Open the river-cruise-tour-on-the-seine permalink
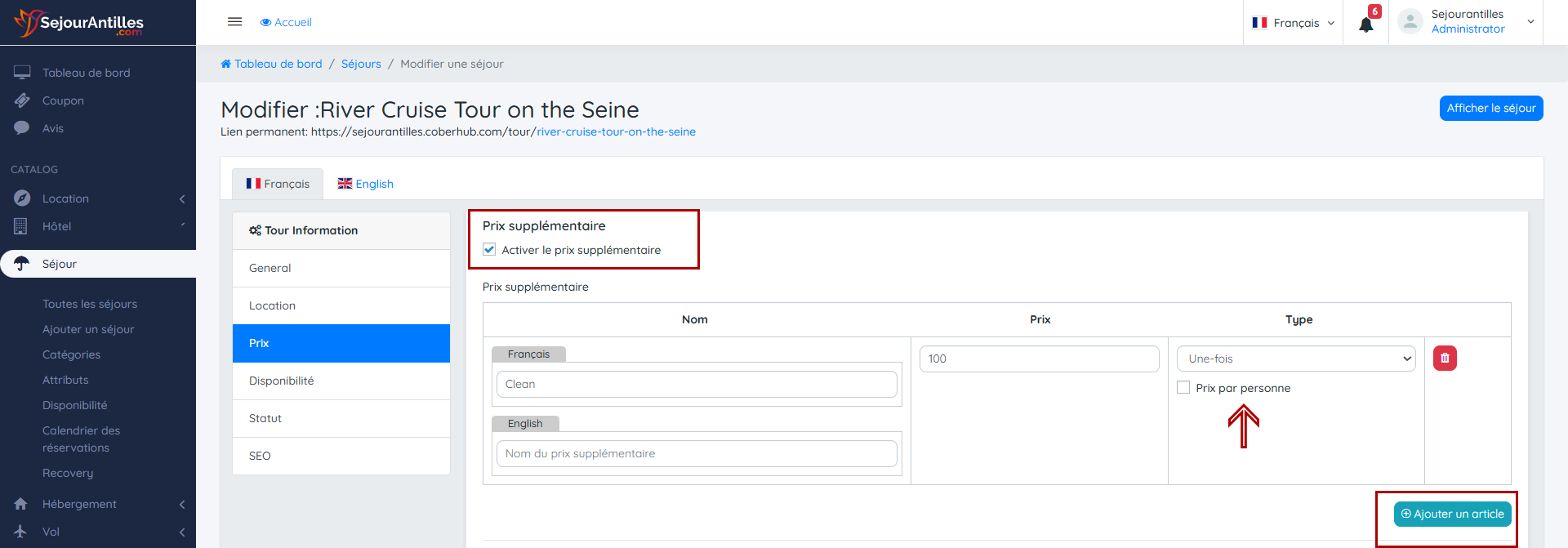The image size is (1568, 548). (x=616, y=131)
